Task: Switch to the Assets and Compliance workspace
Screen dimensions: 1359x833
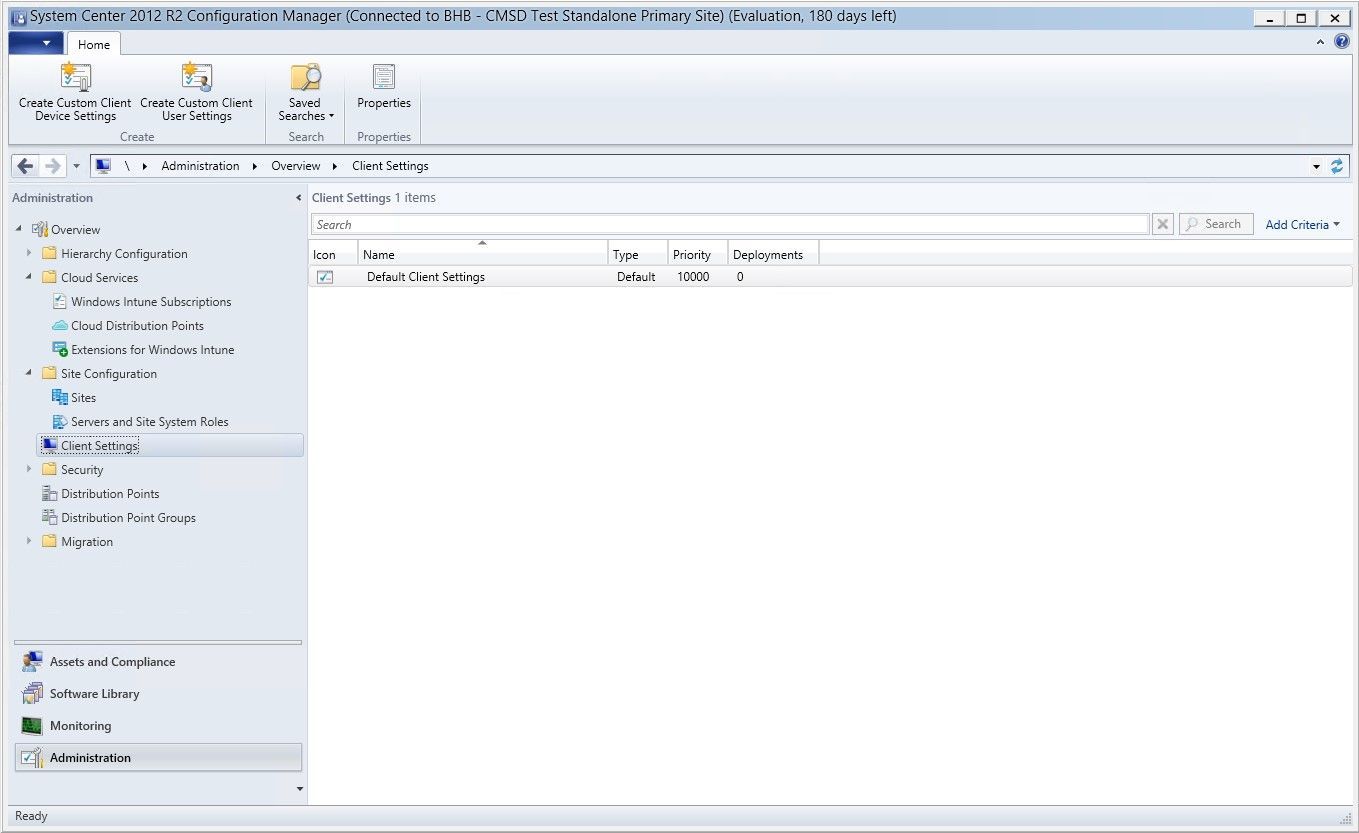Action: (x=112, y=661)
